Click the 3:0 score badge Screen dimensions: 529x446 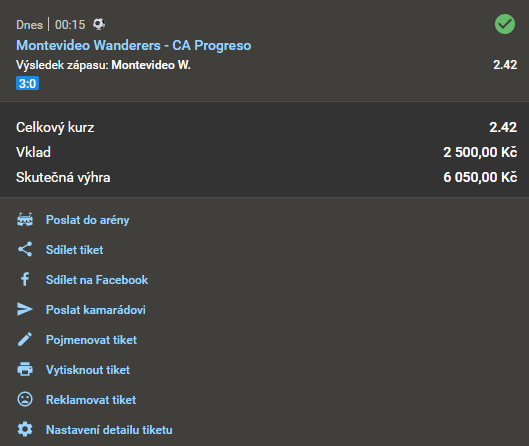[28, 83]
